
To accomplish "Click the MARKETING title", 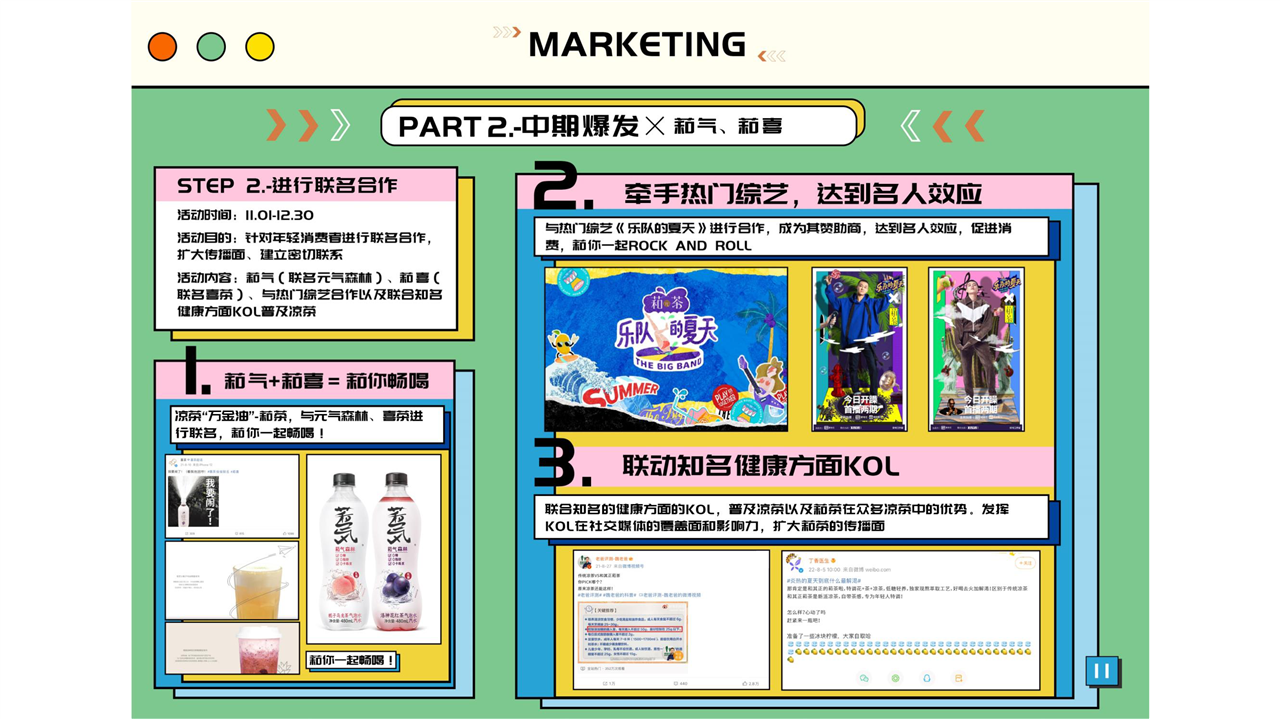I will point(637,45).
